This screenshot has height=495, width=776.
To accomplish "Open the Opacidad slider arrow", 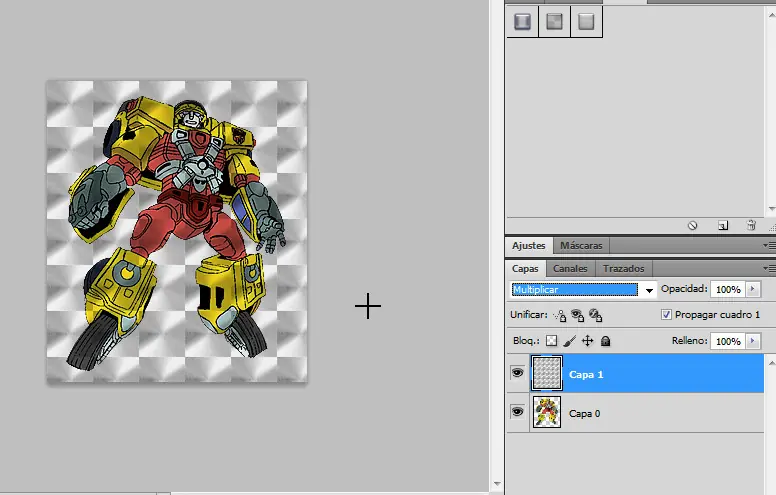I will coord(753,289).
